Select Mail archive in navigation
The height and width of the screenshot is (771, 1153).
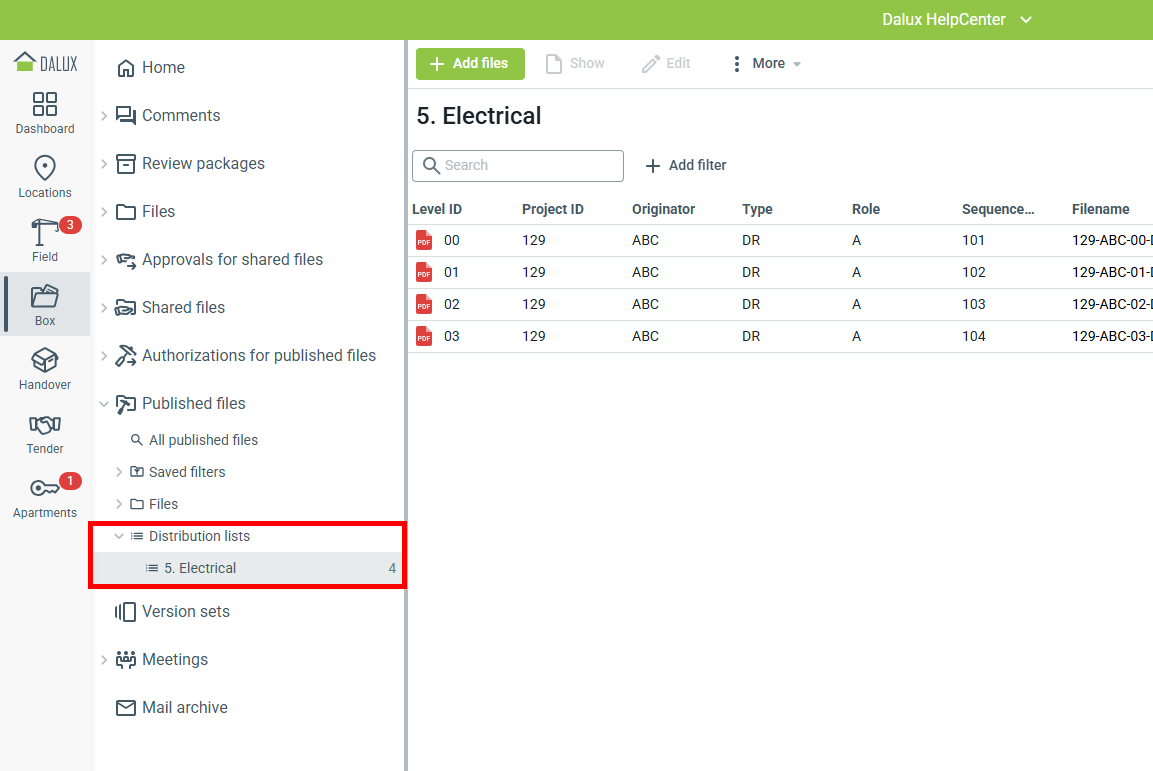pyautogui.click(x=184, y=708)
